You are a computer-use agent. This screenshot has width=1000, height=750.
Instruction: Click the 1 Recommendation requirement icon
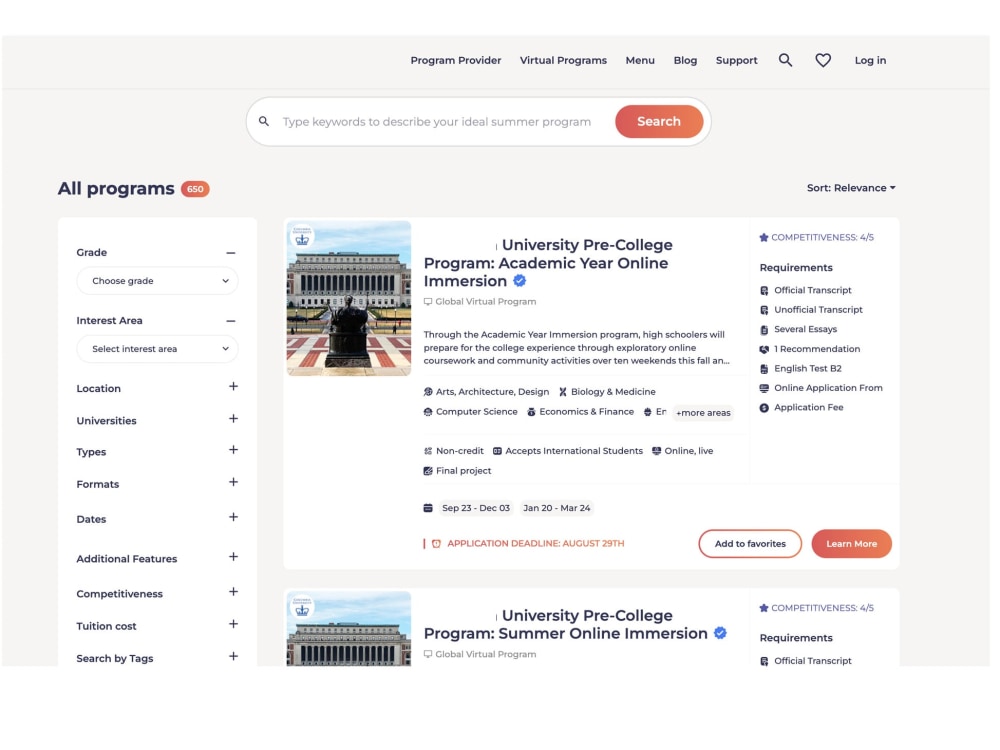tap(764, 349)
